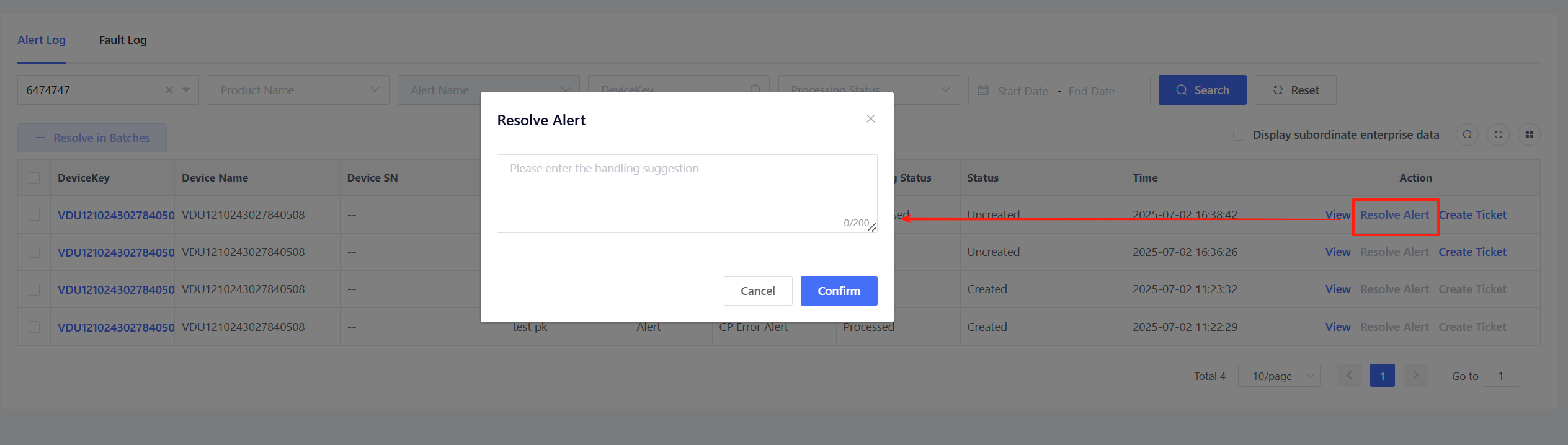
Task: Clear the 6474747 filter with the X icon
Action: 169,90
